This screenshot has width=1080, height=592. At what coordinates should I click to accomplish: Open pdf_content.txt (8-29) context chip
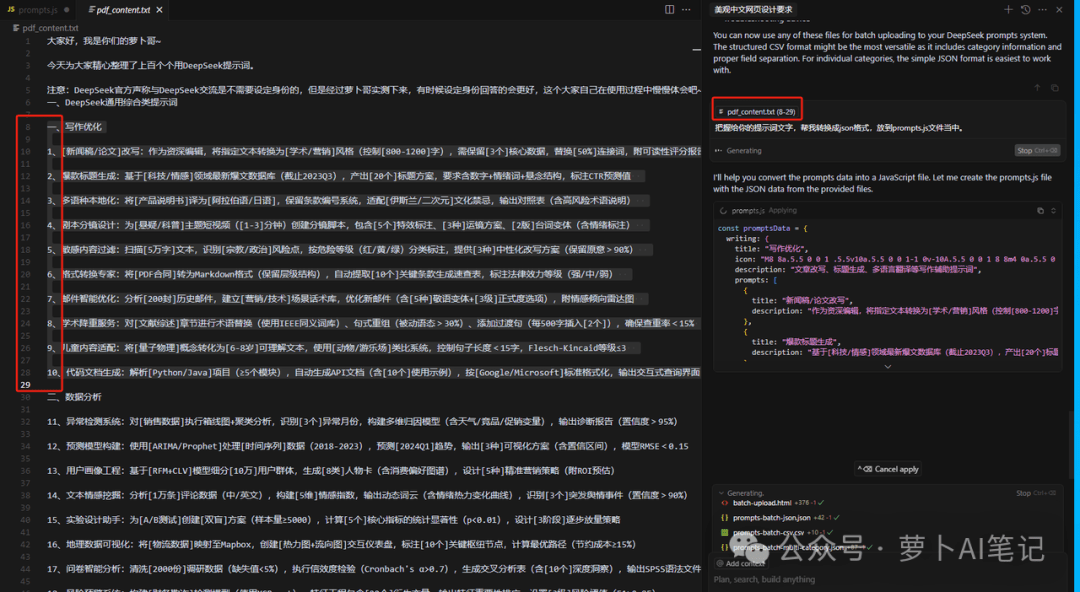coord(757,112)
